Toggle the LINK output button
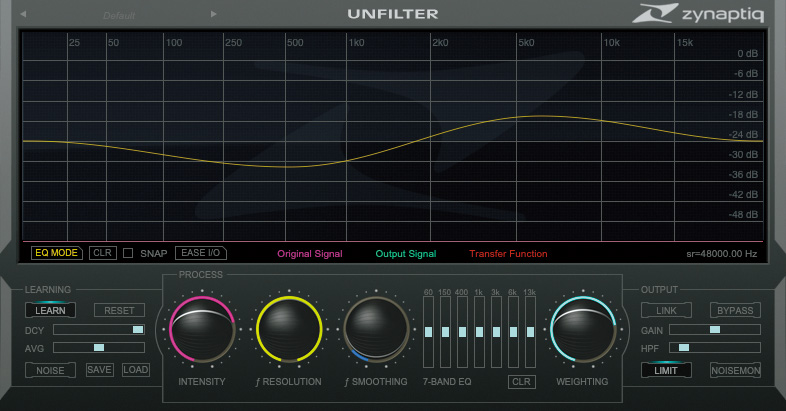 666,310
